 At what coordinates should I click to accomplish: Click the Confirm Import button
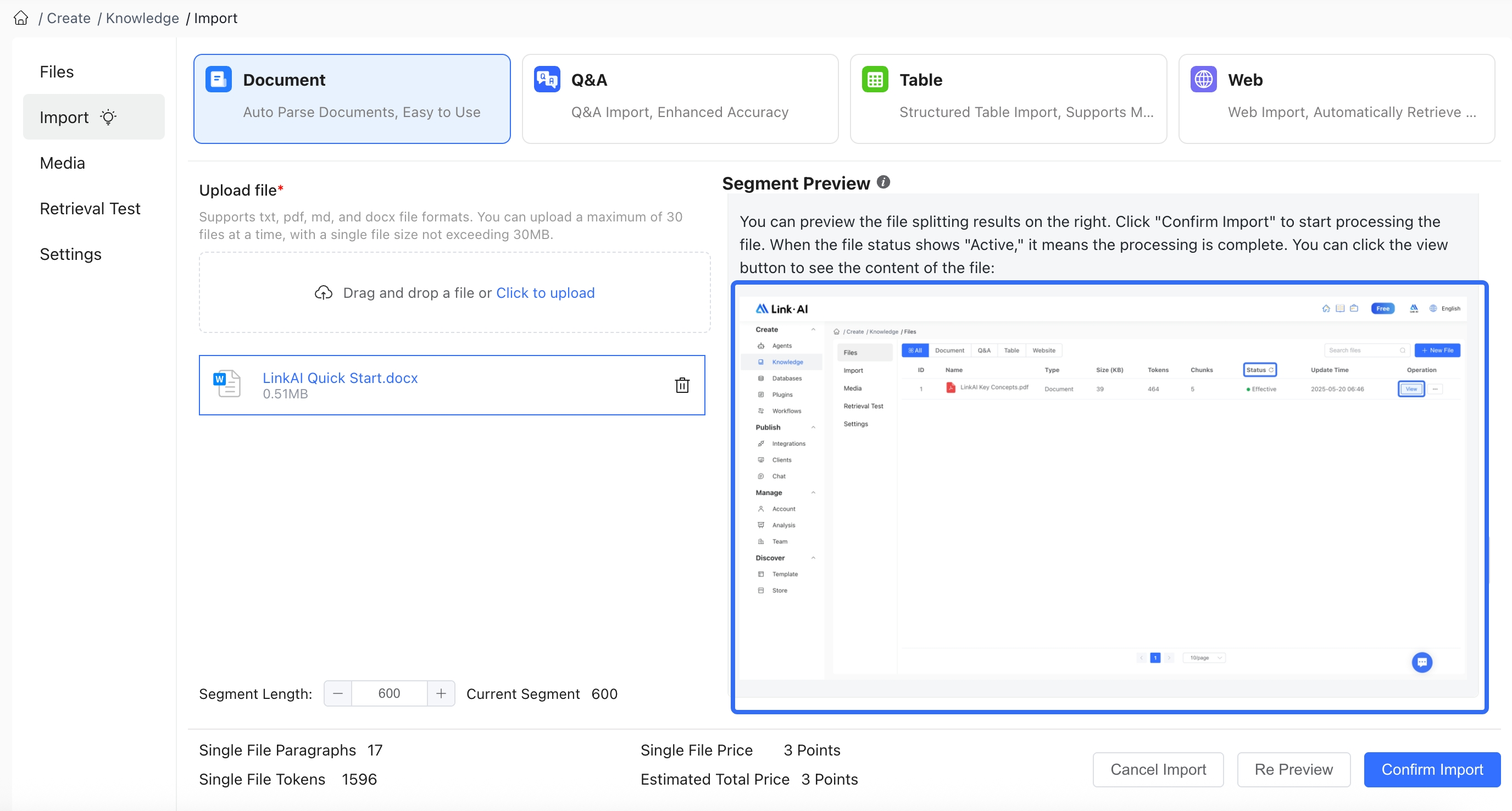[x=1432, y=769]
